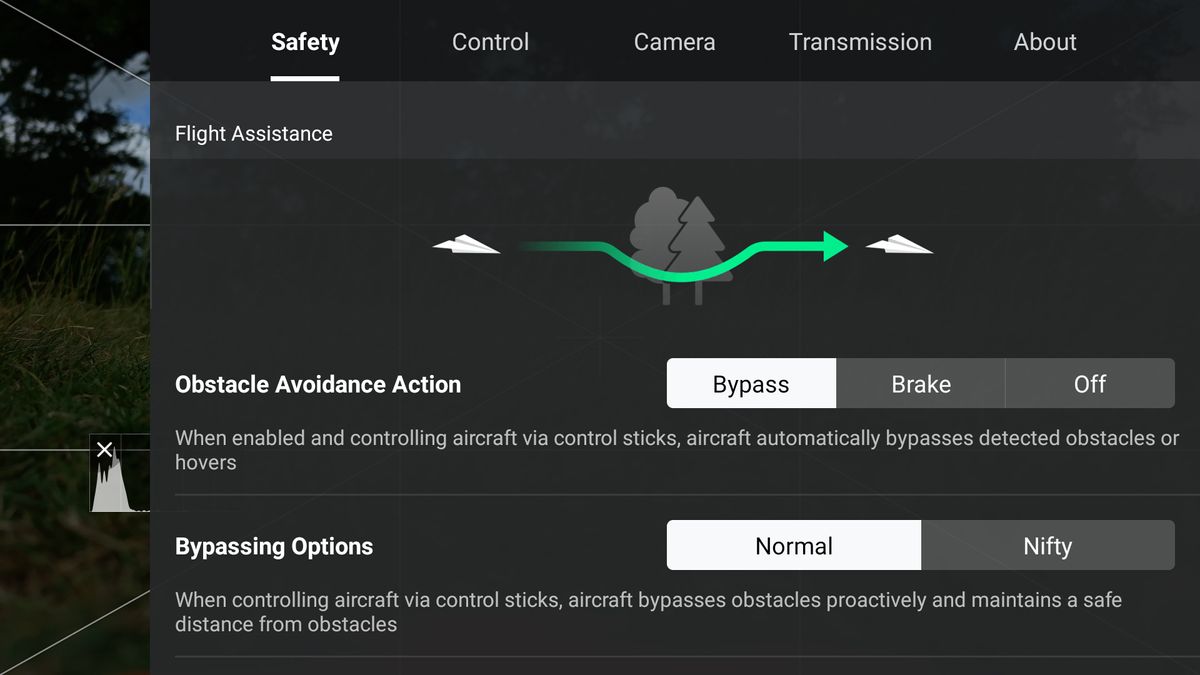Tap the trees obstacle illustration
Image resolution: width=1200 pixels, height=675 pixels.
click(680, 245)
